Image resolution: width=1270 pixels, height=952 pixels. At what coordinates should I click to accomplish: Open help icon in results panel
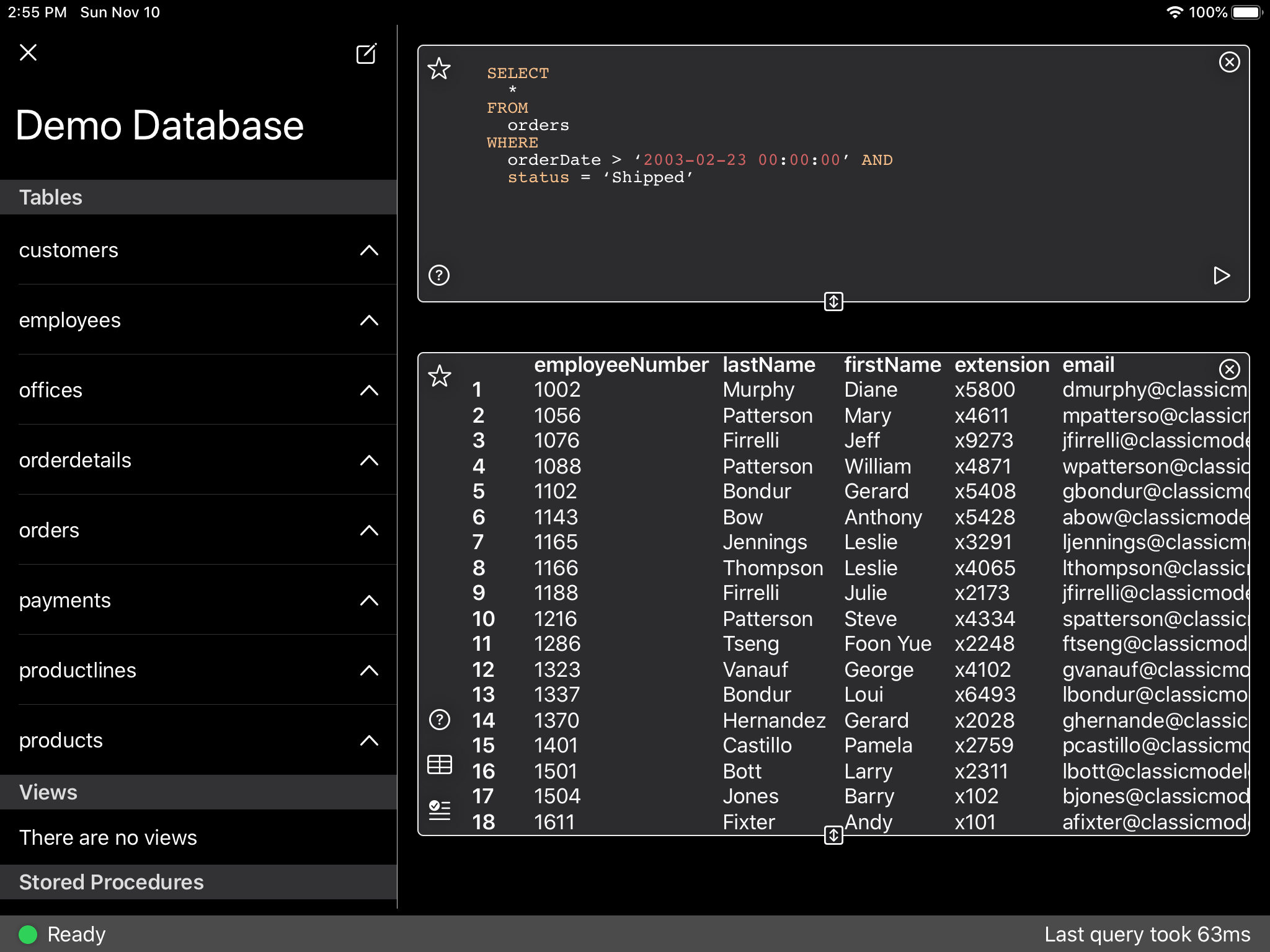[x=439, y=720]
